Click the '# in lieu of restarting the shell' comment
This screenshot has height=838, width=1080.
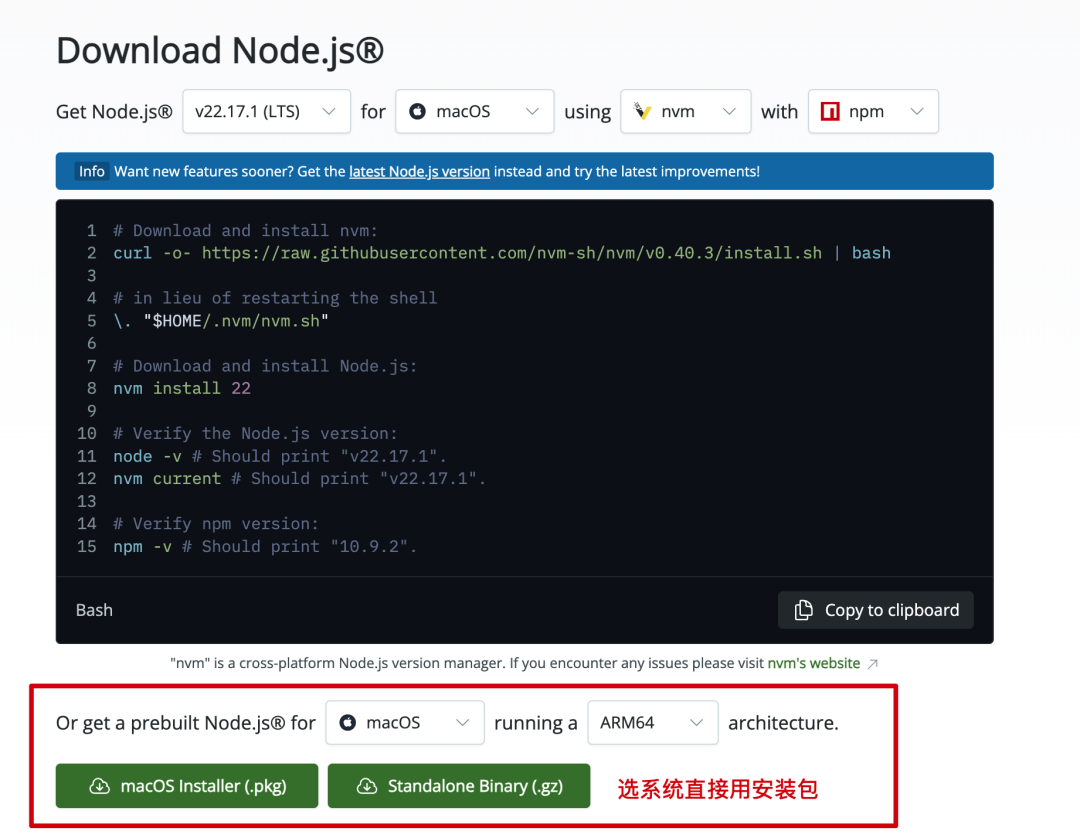point(276,298)
